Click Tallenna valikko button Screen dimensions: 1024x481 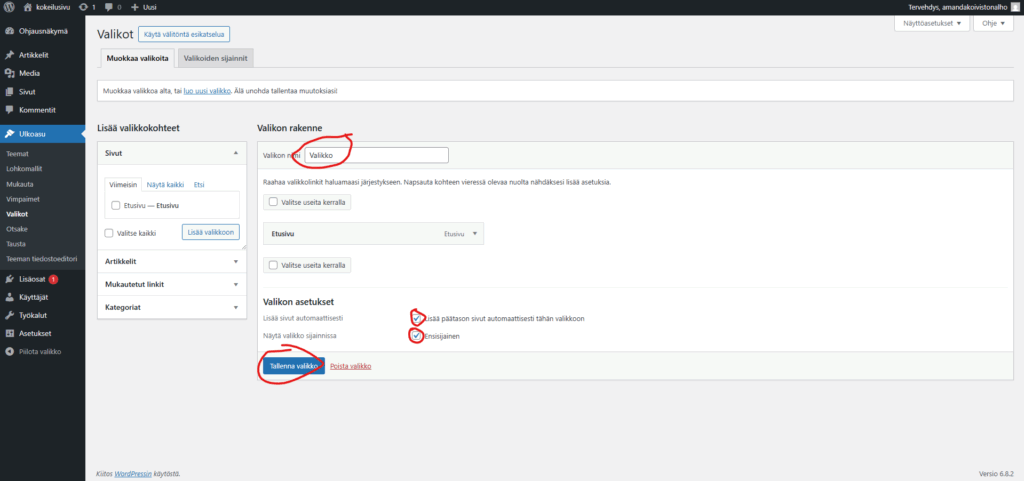294,366
